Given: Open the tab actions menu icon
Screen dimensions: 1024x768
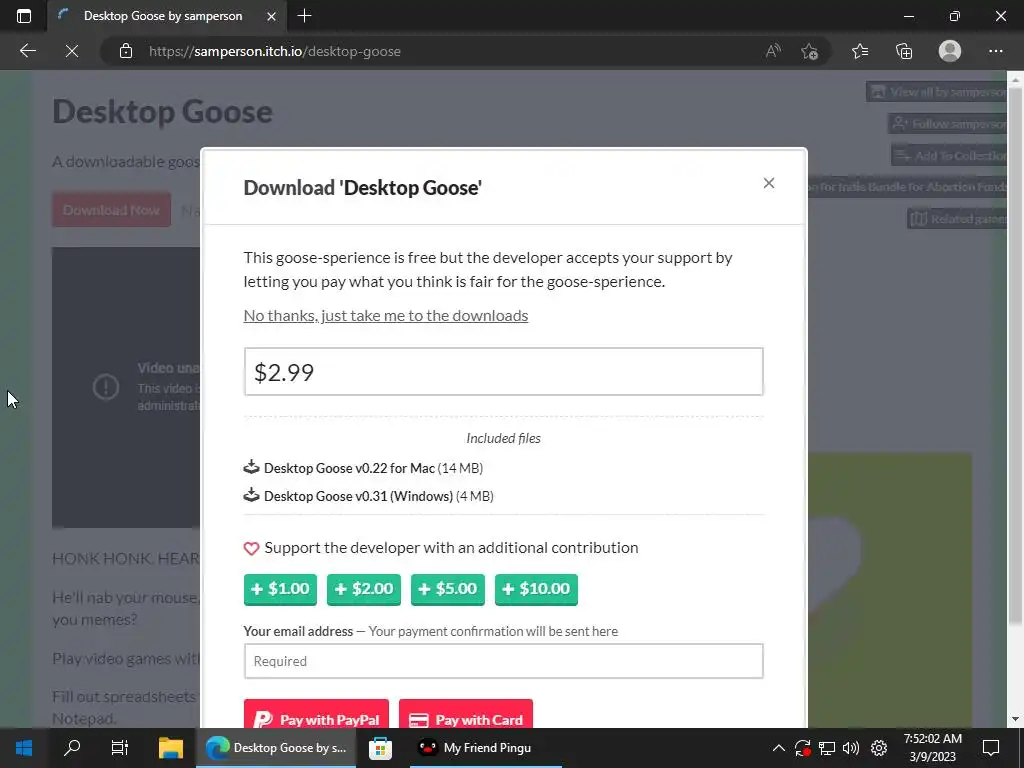Looking at the screenshot, I should pyautogui.click(x=24, y=16).
